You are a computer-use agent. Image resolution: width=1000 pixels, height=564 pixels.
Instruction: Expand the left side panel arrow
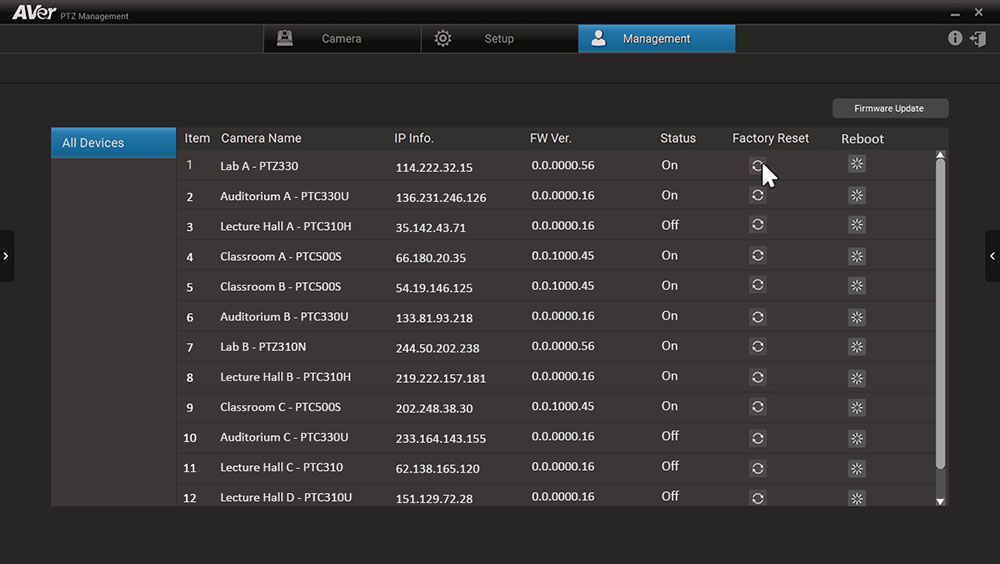pos(7,256)
